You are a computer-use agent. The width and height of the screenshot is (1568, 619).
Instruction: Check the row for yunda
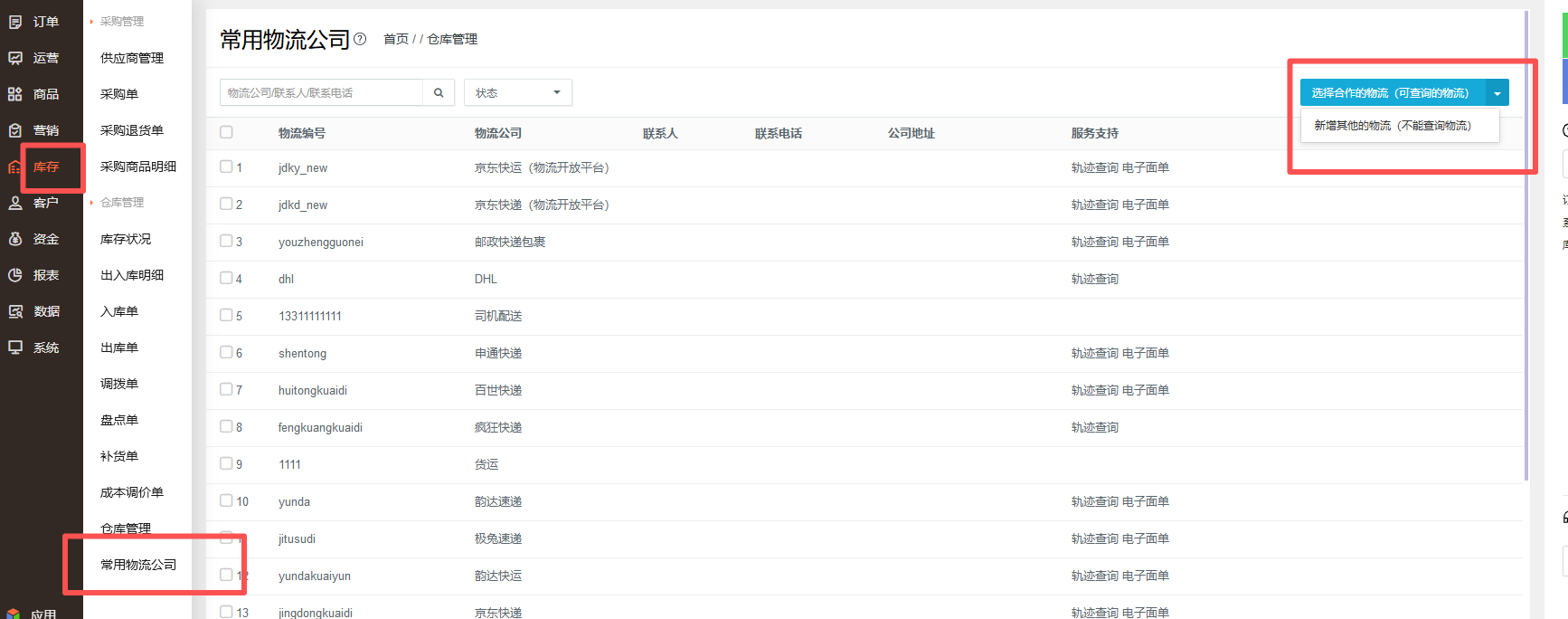[x=226, y=500]
